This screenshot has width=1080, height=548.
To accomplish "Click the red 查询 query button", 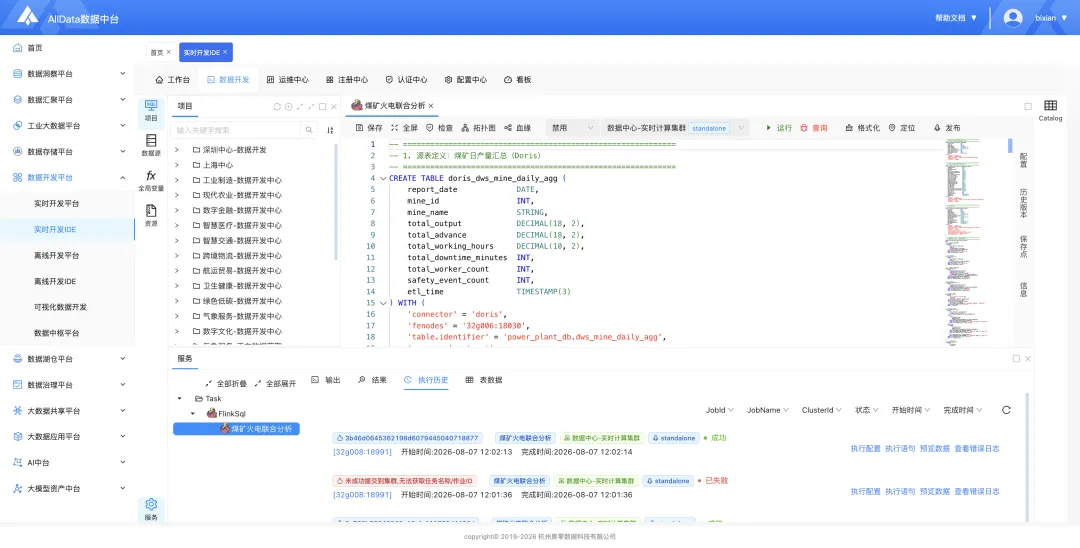I will [x=813, y=128].
